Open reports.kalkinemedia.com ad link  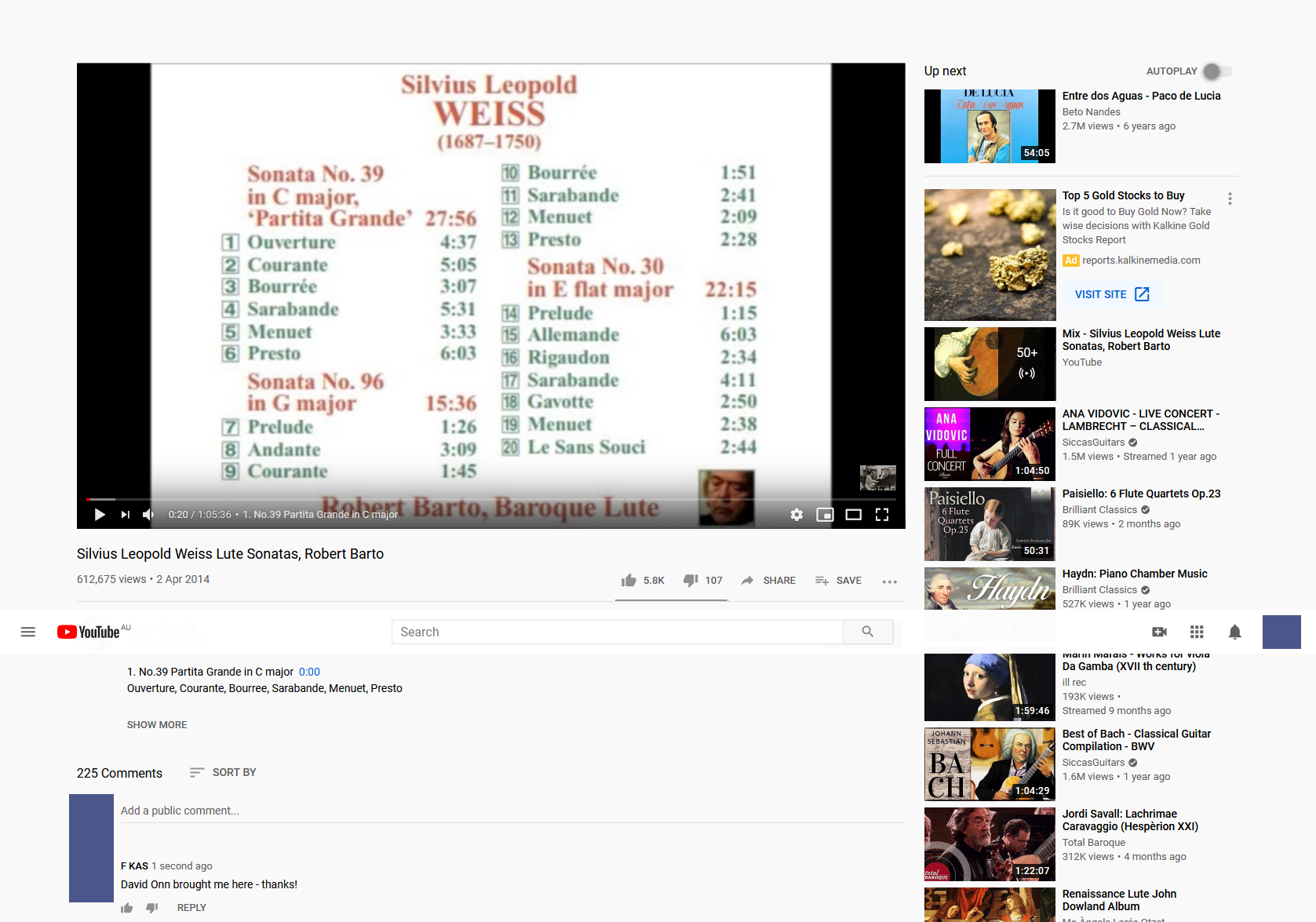[1141, 261]
